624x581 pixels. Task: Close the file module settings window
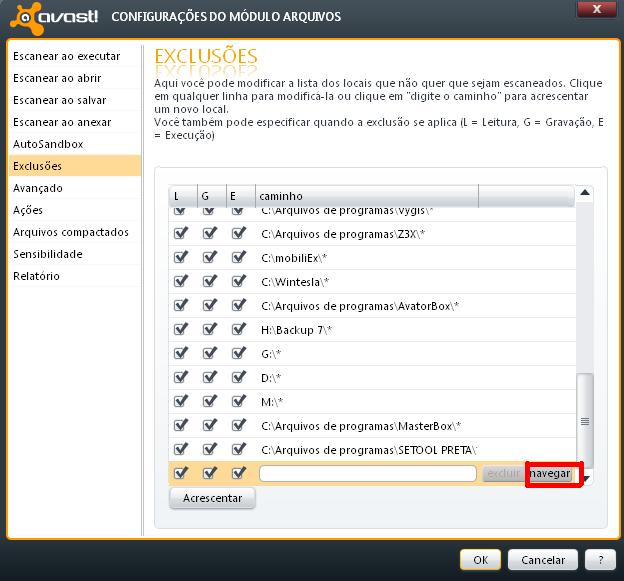(597, 9)
